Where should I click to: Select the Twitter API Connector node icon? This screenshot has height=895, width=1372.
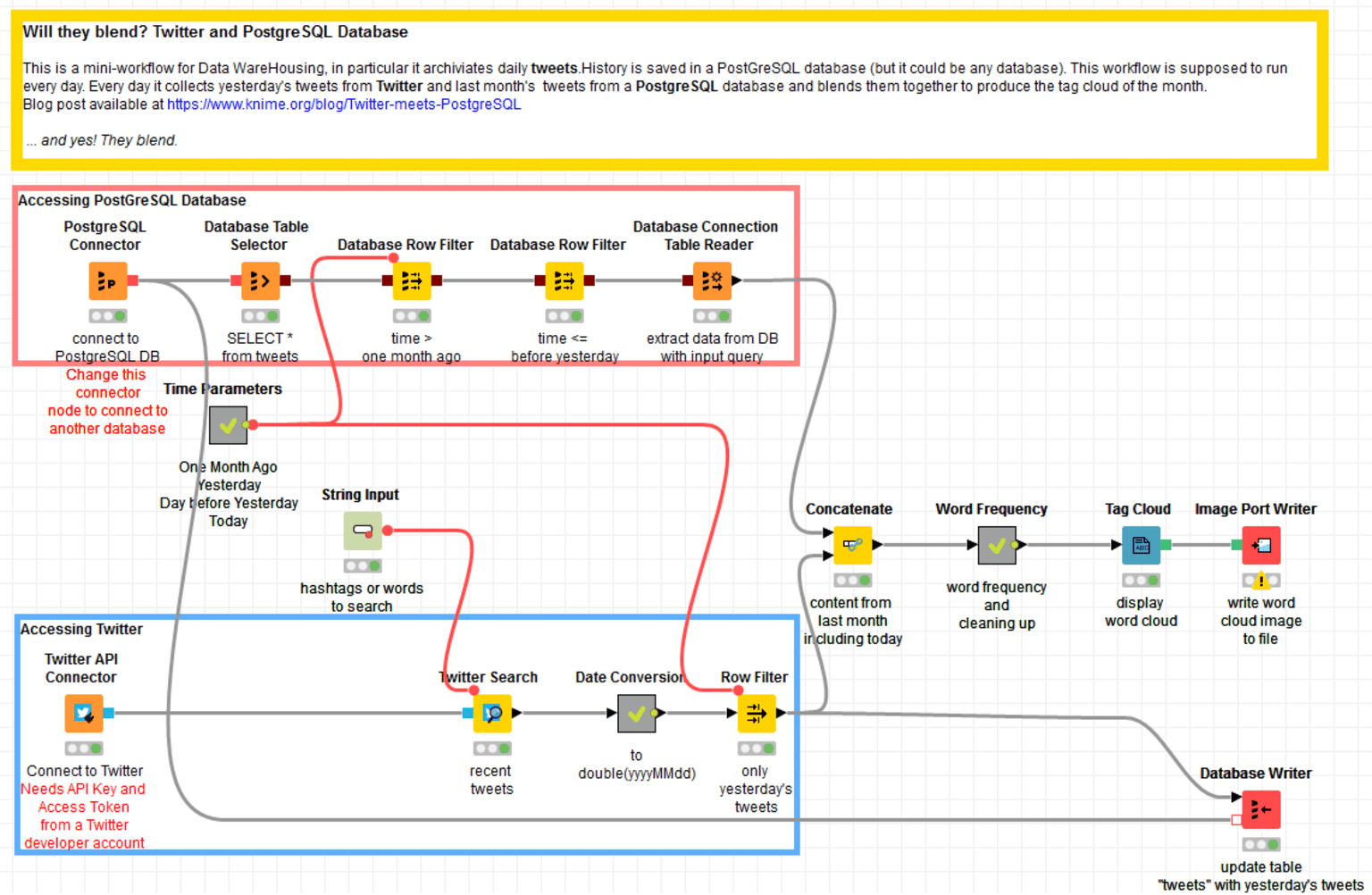[84, 714]
